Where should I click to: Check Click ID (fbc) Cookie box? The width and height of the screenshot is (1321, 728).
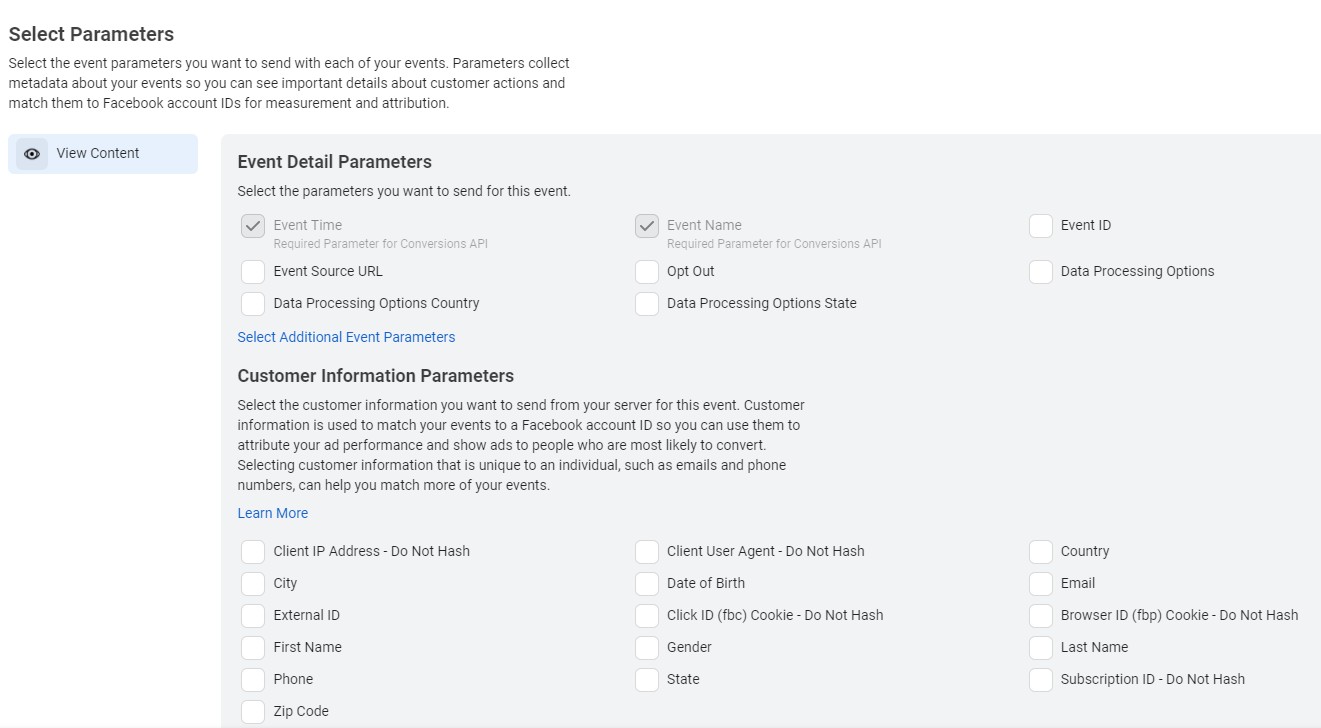point(647,616)
